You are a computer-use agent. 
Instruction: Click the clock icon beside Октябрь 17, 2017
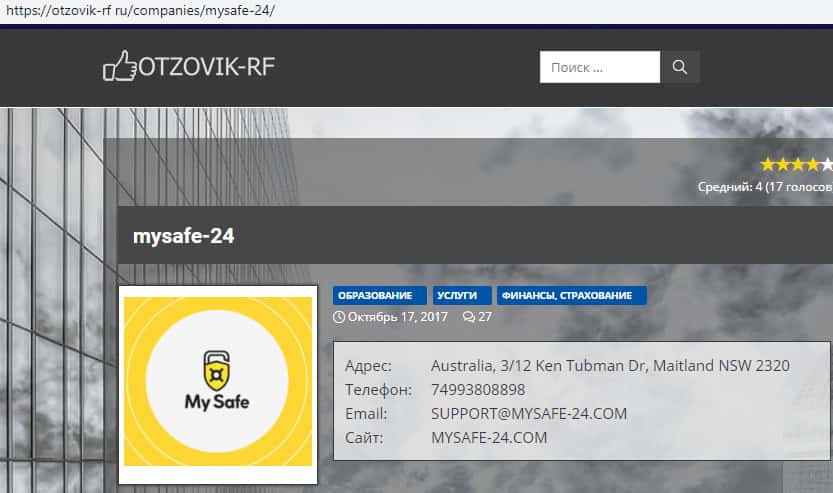pyautogui.click(x=339, y=317)
